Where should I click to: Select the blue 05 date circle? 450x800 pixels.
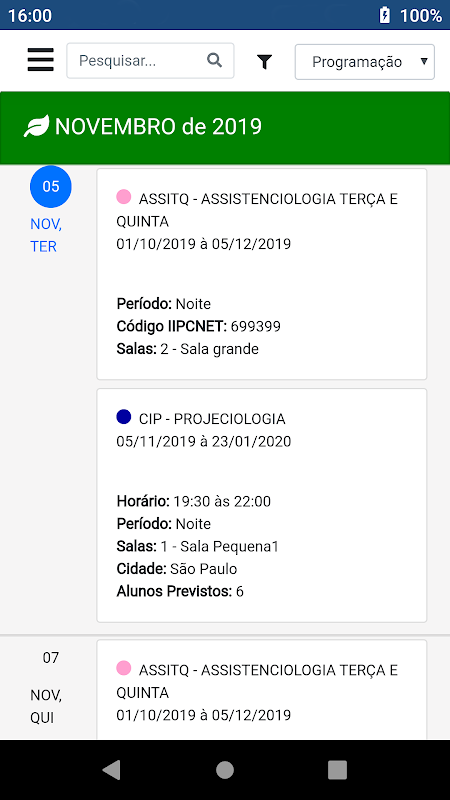pyautogui.click(x=51, y=186)
